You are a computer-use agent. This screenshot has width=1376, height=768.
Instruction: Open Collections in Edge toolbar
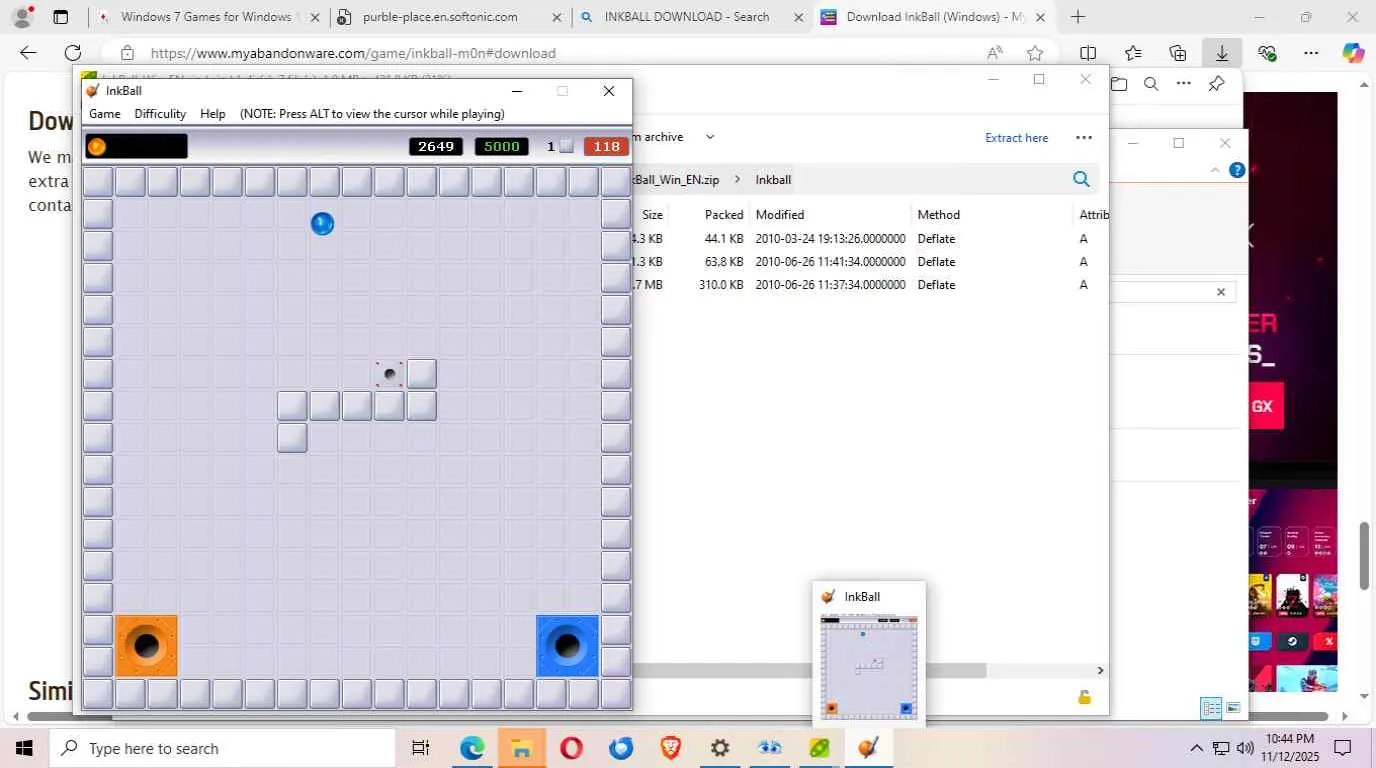(x=1178, y=53)
